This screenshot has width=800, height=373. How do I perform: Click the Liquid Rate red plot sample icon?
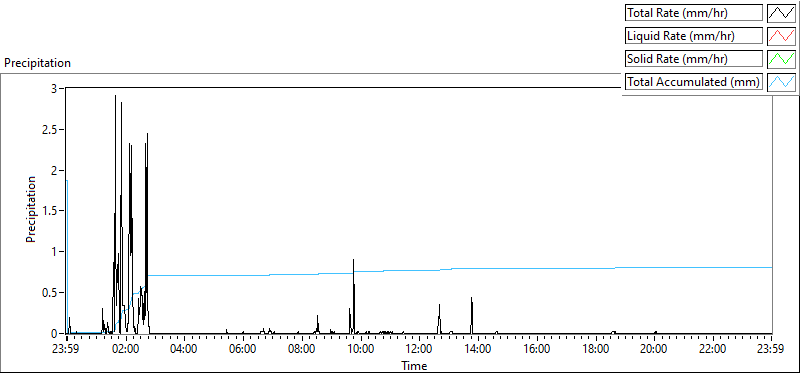click(x=782, y=36)
